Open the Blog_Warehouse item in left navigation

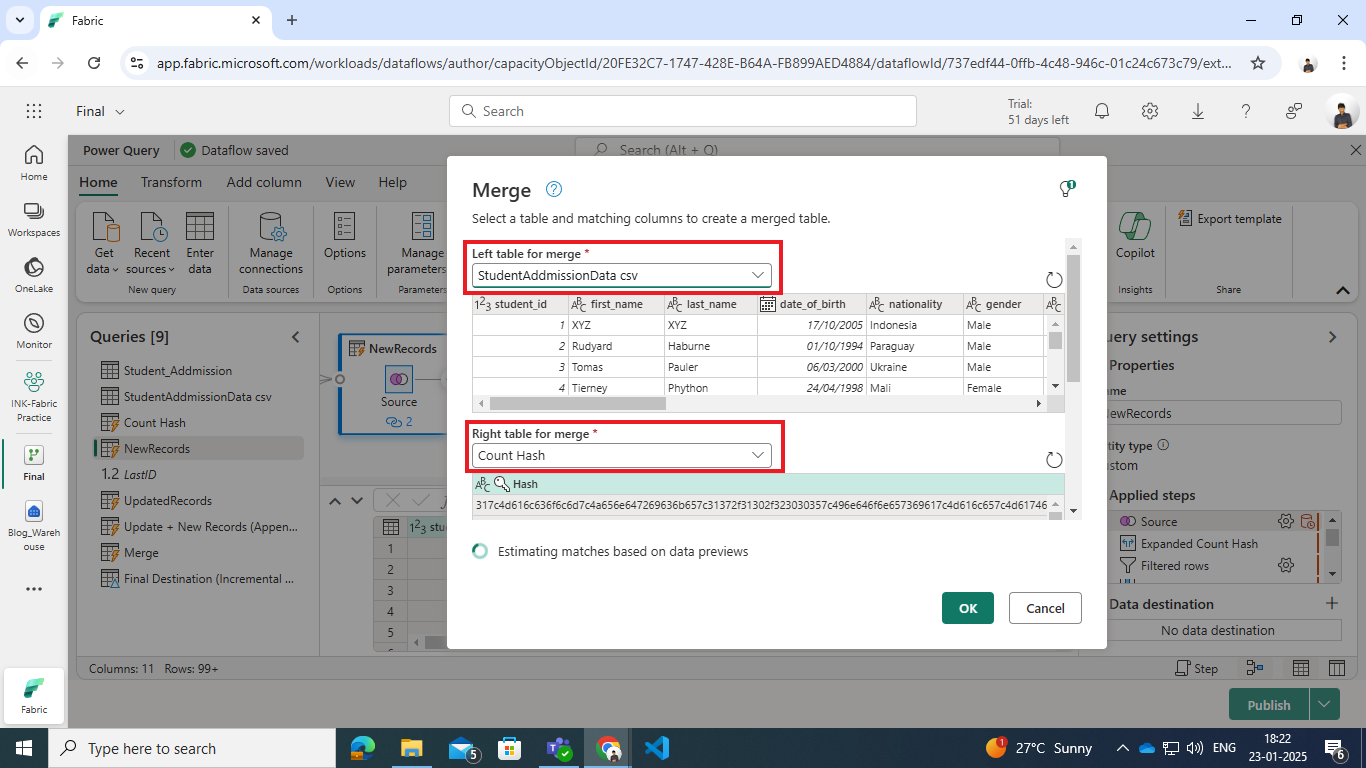pyautogui.click(x=34, y=526)
